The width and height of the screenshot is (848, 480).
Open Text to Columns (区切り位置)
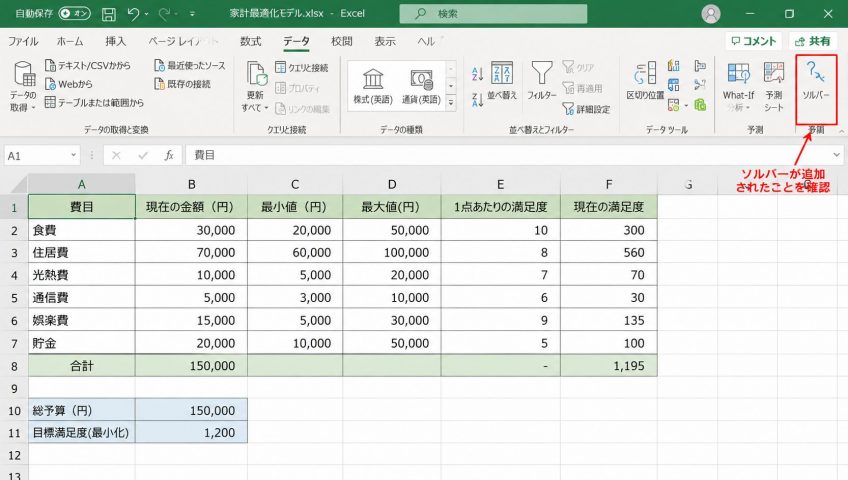pos(645,80)
